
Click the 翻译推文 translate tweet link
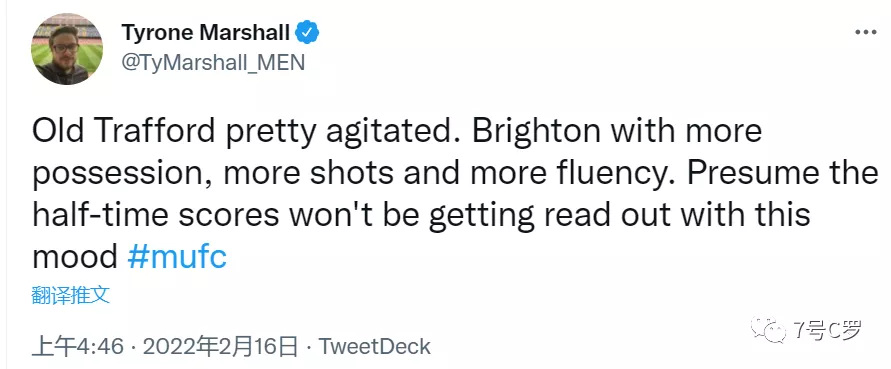click(70, 295)
